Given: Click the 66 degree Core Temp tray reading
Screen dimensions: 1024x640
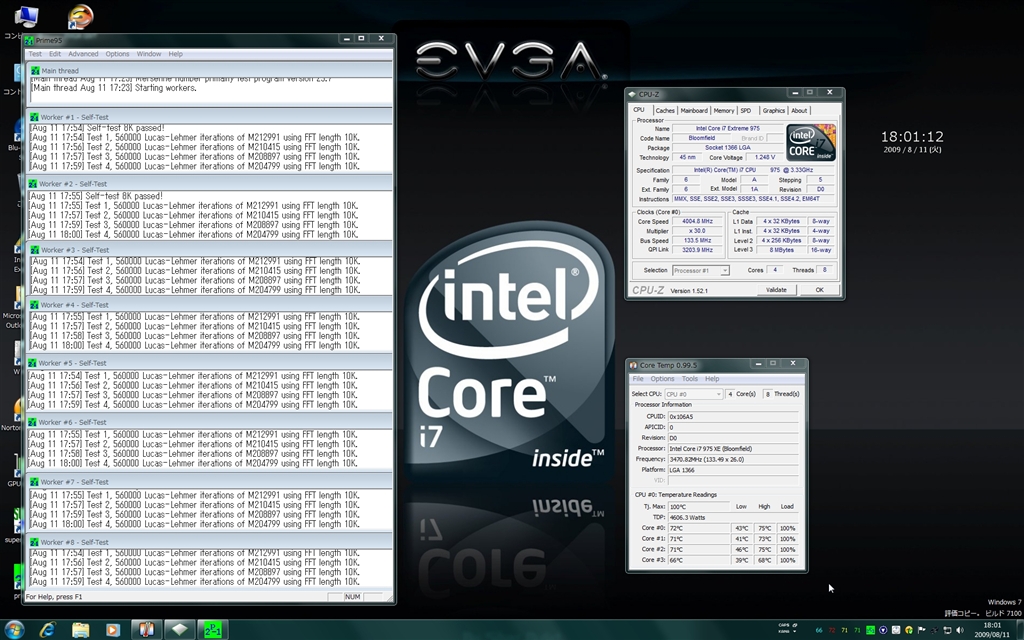Looking at the screenshot, I should (x=818, y=630).
